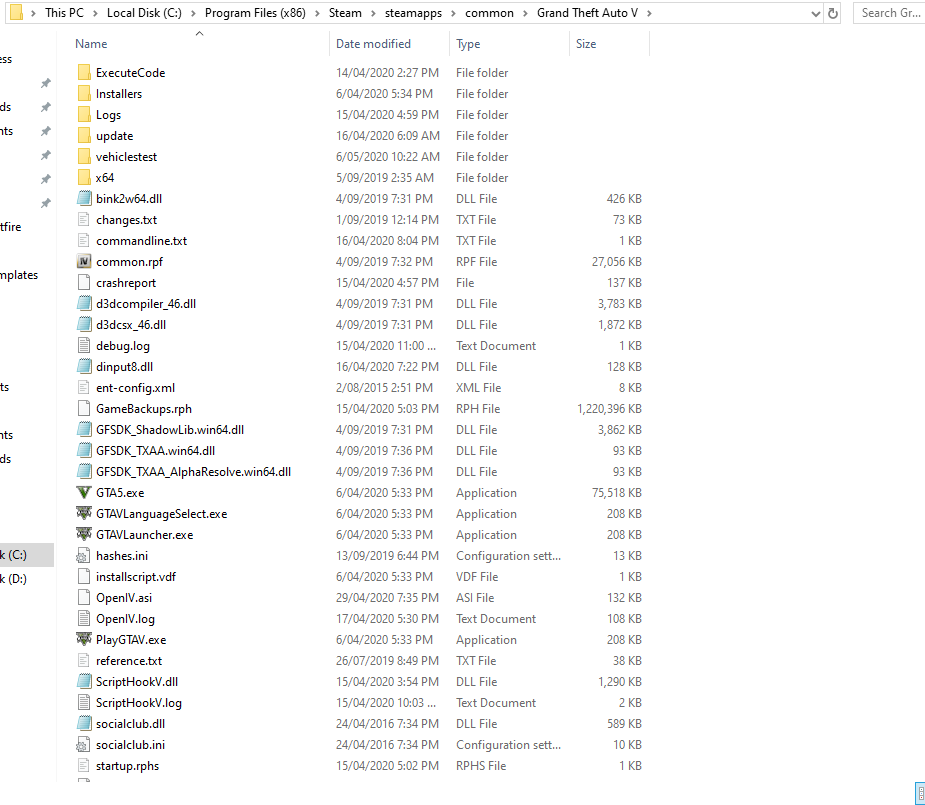The image size is (925, 805).
Task: Click the 1,220,396 KB size value
Action: [x=609, y=408]
